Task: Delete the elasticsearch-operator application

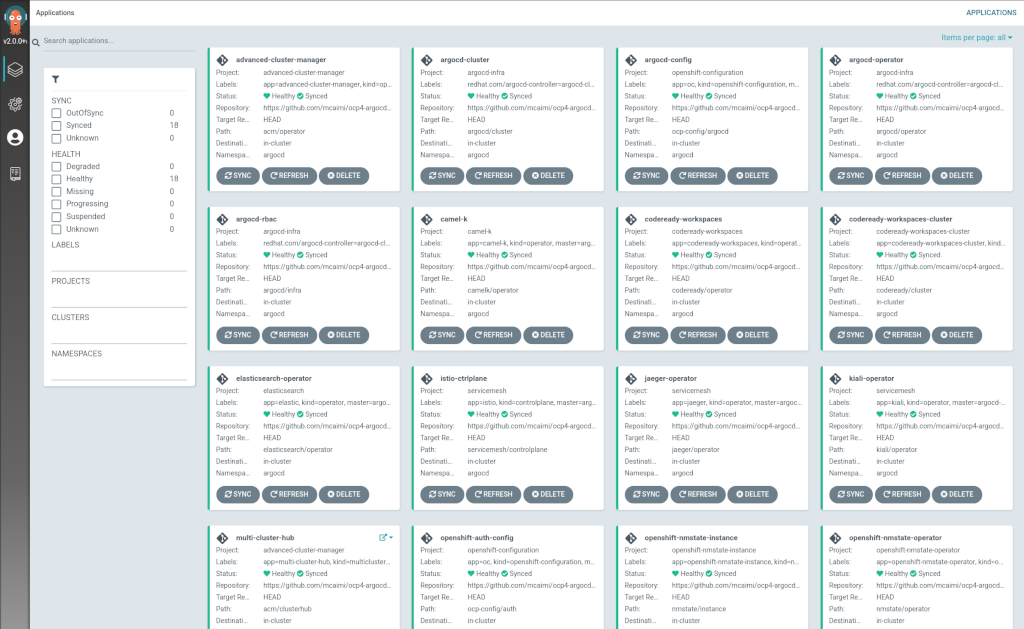Action: (x=344, y=494)
